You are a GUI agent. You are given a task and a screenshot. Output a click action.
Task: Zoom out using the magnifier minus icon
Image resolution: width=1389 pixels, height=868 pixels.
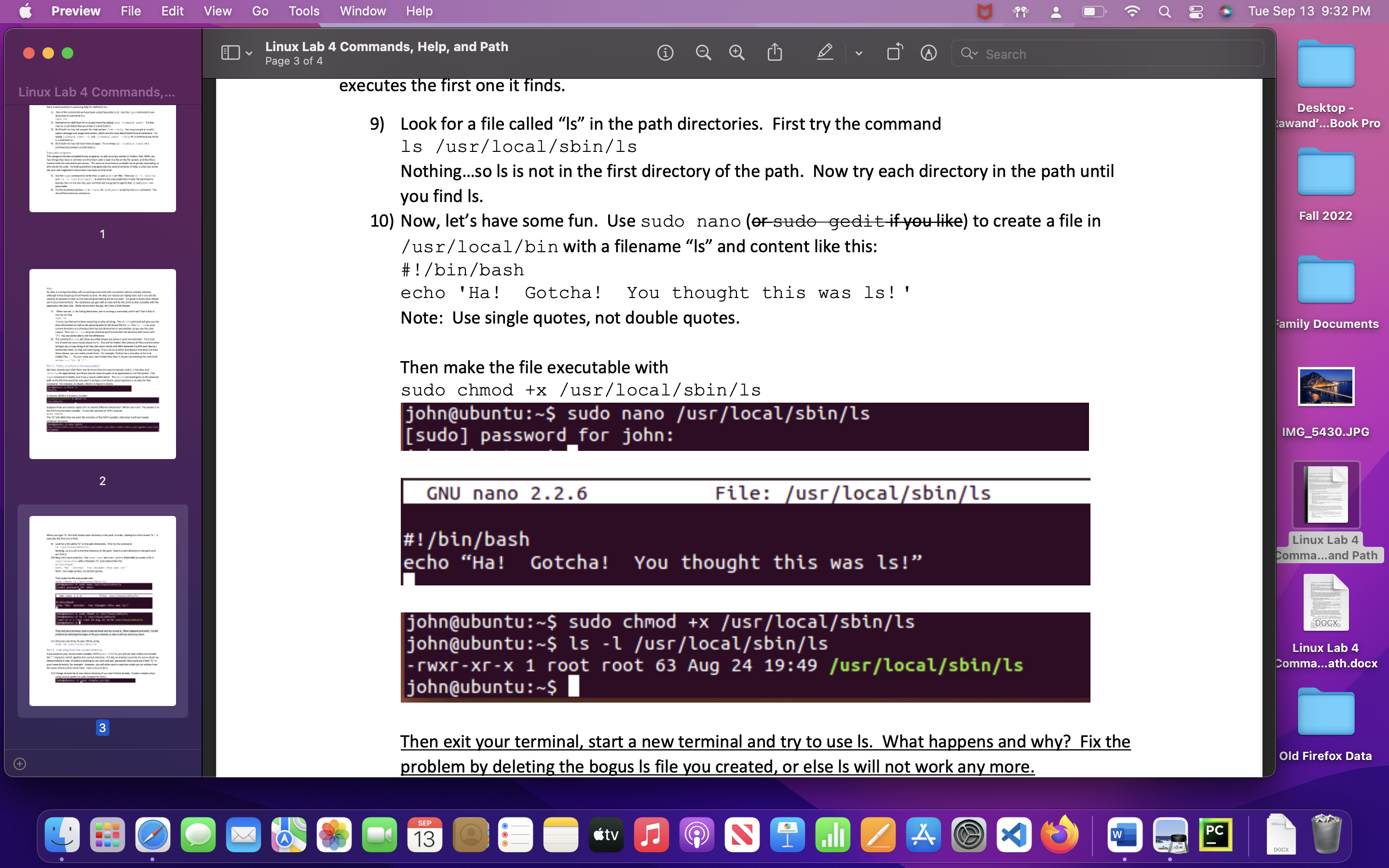click(703, 54)
